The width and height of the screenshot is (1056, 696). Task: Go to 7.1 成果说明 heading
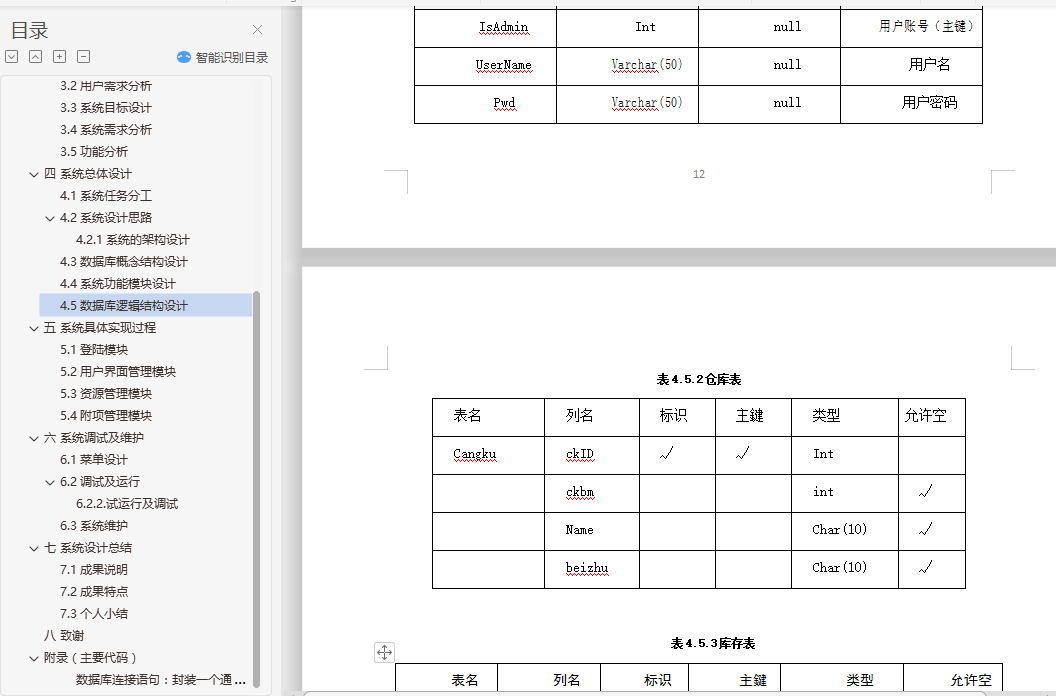click(x=94, y=569)
